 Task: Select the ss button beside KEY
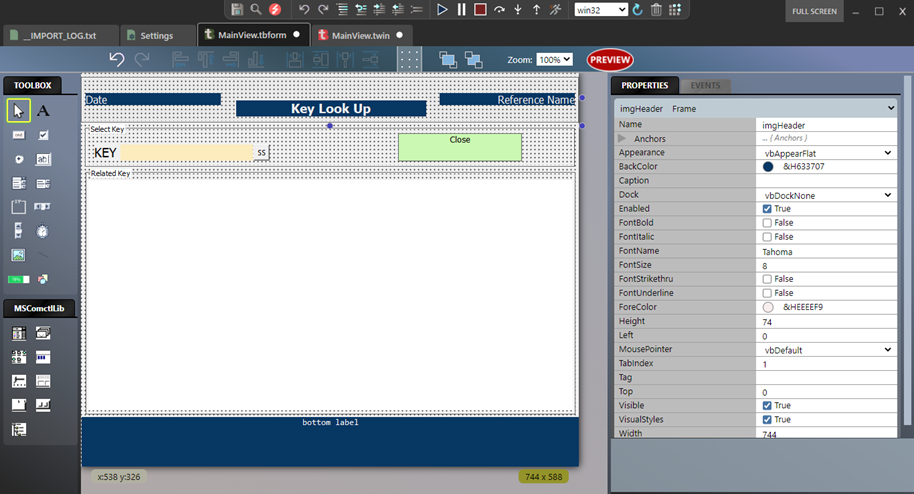(261, 152)
